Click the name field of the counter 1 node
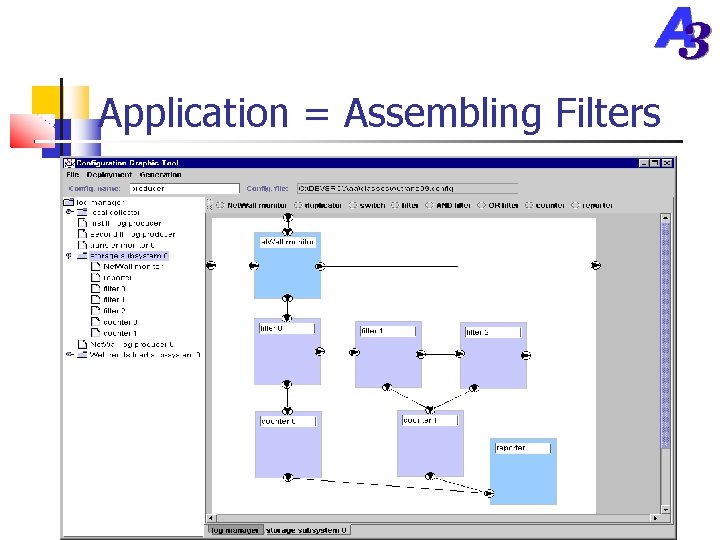 (x=430, y=420)
